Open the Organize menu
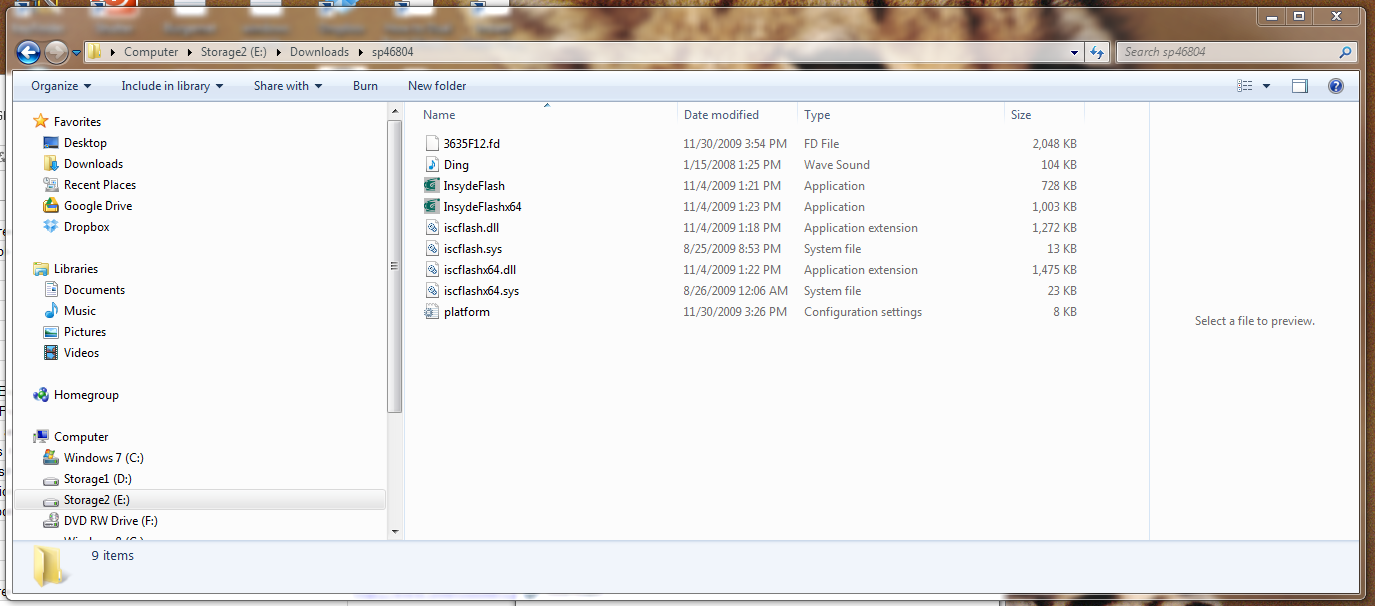 [61, 86]
